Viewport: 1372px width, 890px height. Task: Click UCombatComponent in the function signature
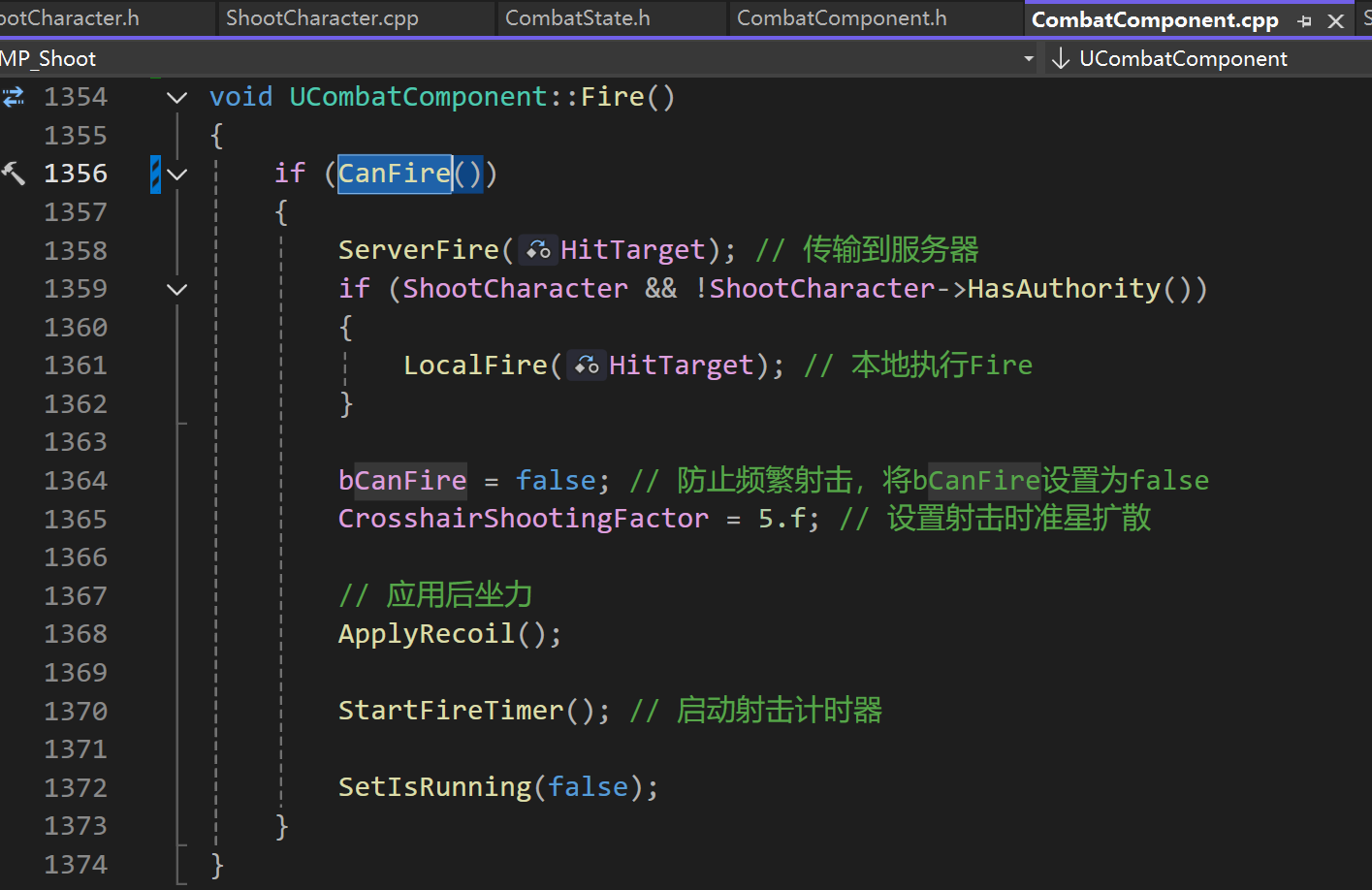point(419,97)
